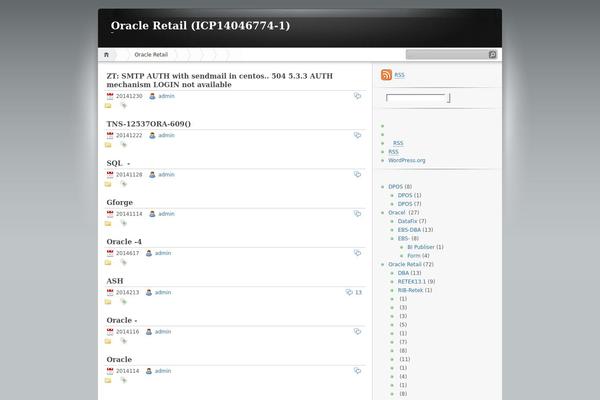Click the tag icon under the SQL post
Screen dimensions: 600x400
[x=123, y=184]
